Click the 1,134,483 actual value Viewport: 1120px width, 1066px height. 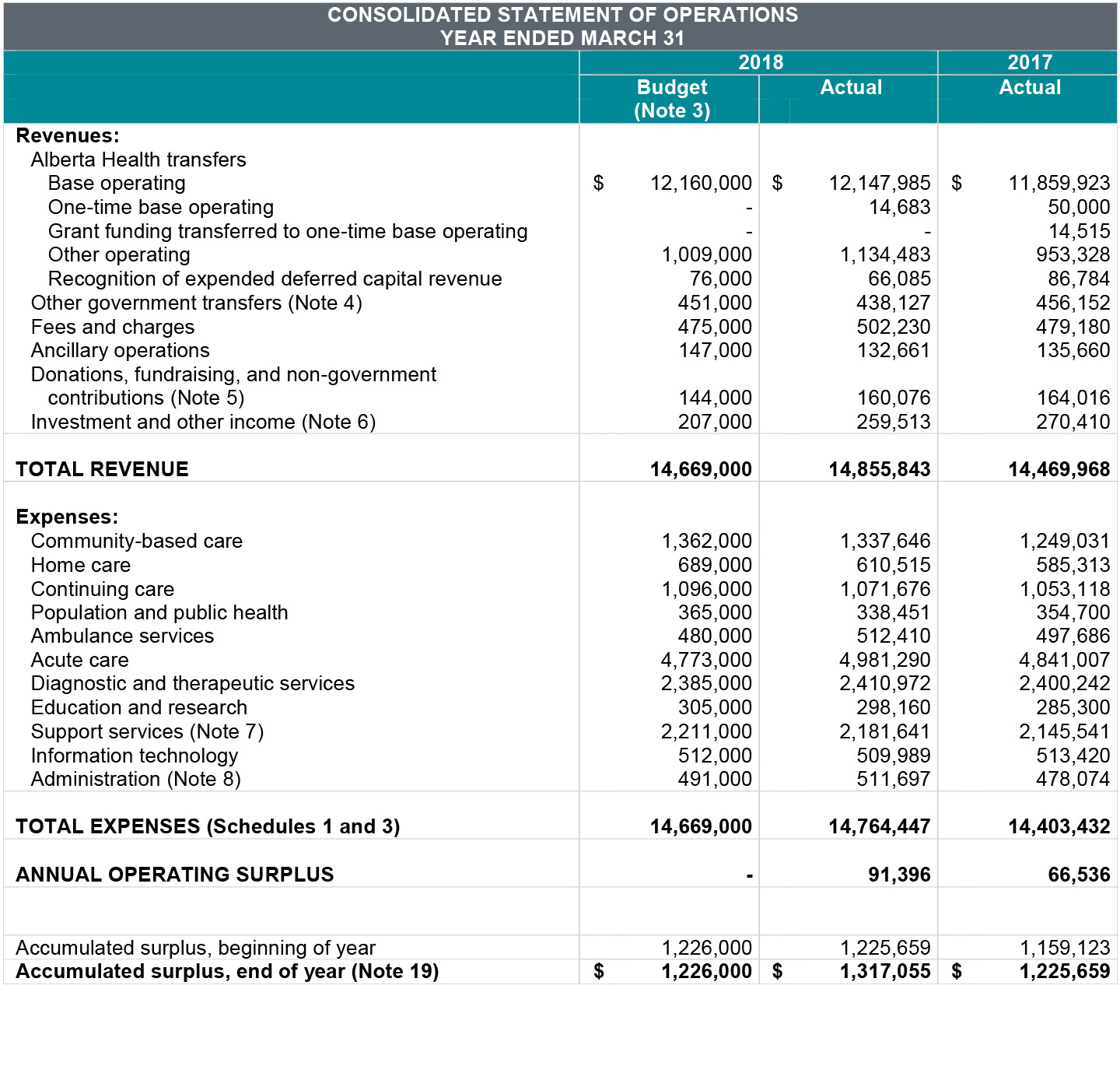pyautogui.click(x=885, y=255)
